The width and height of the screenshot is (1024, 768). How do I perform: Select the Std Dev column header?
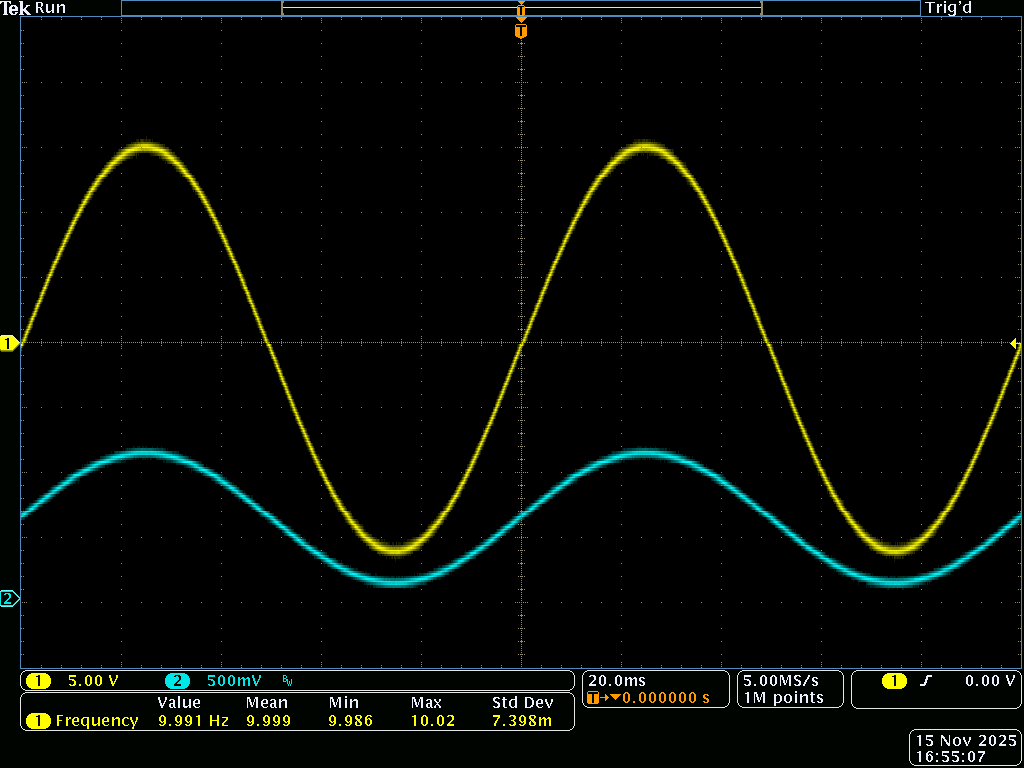(522, 703)
